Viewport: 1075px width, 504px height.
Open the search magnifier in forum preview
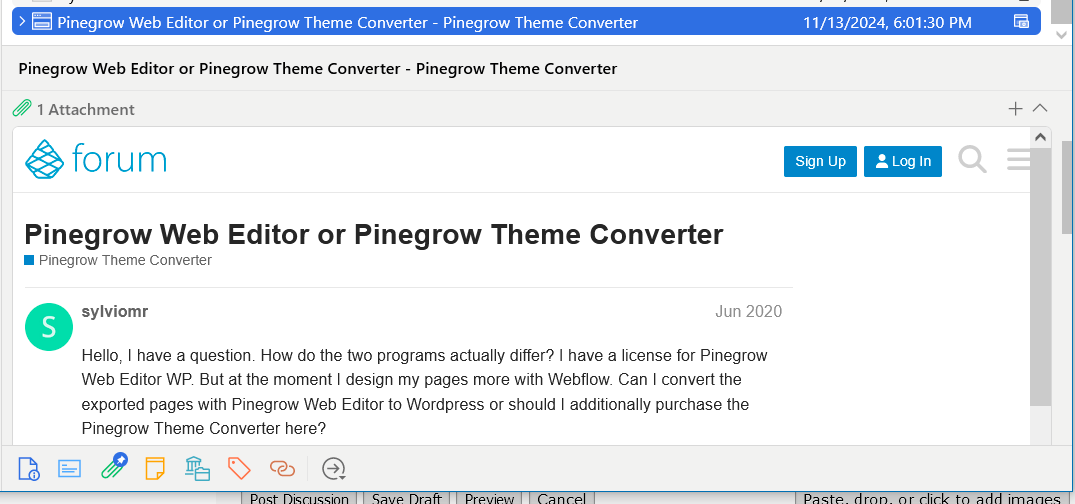click(972, 160)
